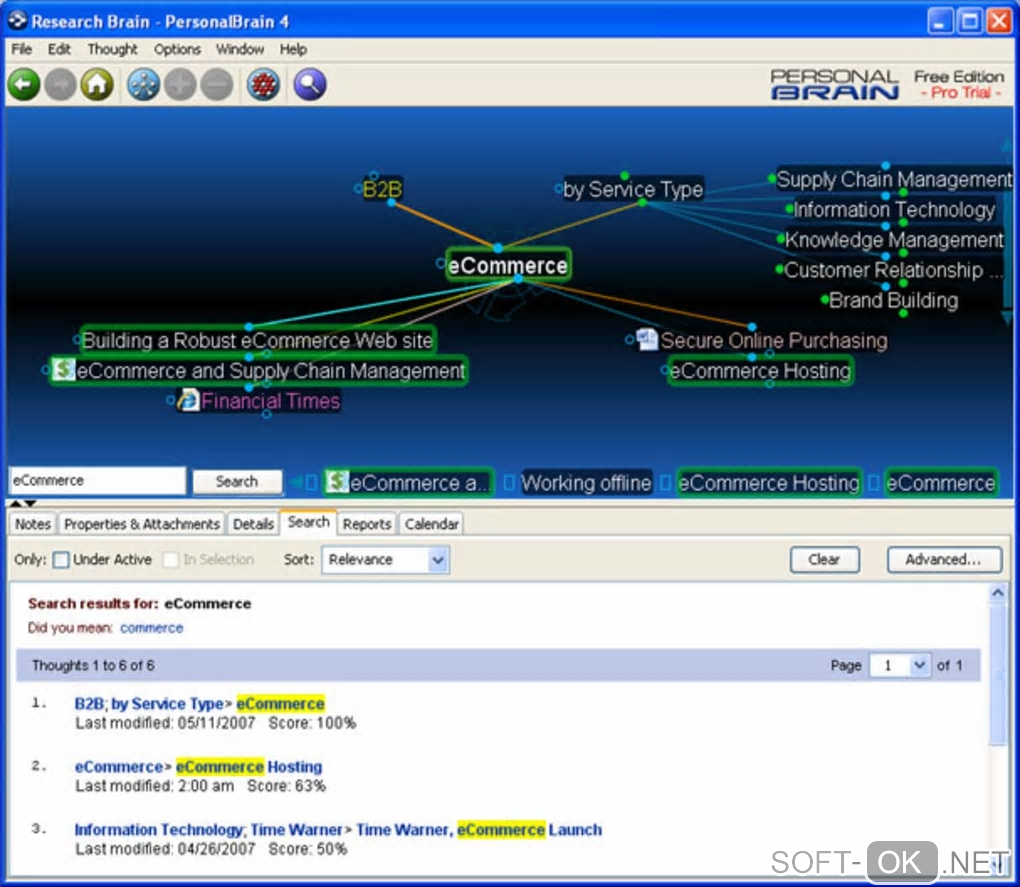The image size is (1020, 887).
Task: Click the gray minus toolbar icon
Action: click(x=217, y=85)
